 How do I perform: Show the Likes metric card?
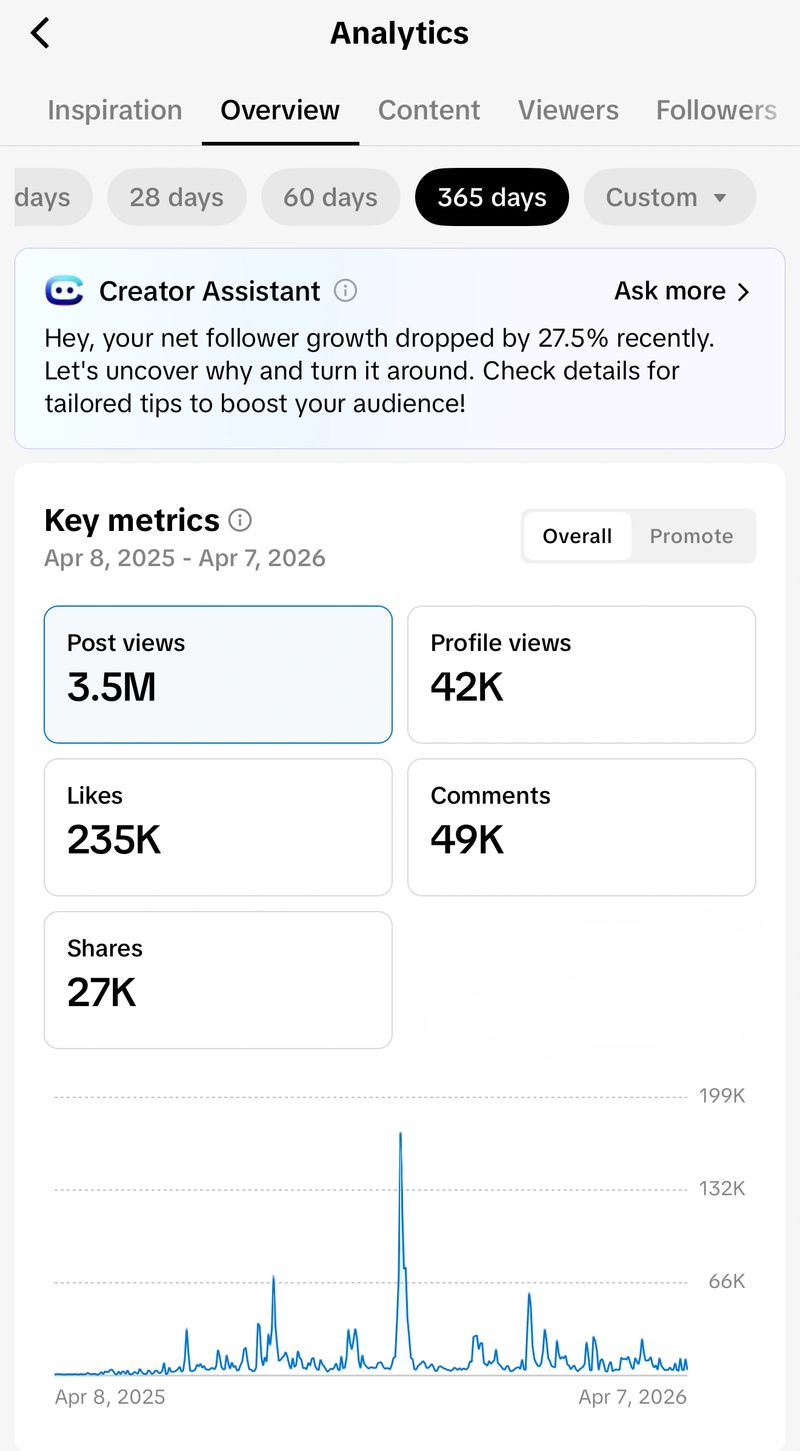[218, 827]
